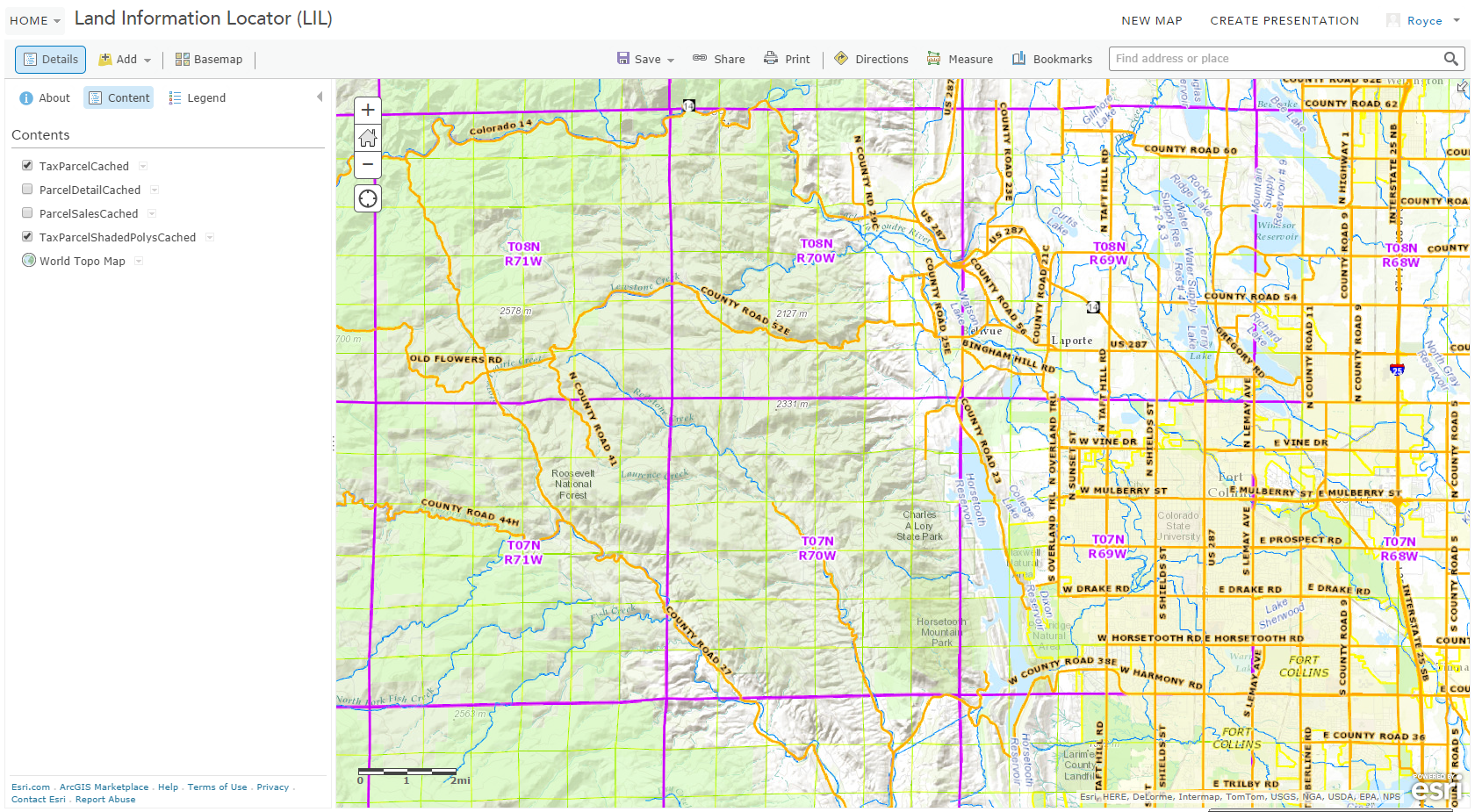Open the Contact Esri link
The width and height of the screenshot is (1475, 812).
39,800
